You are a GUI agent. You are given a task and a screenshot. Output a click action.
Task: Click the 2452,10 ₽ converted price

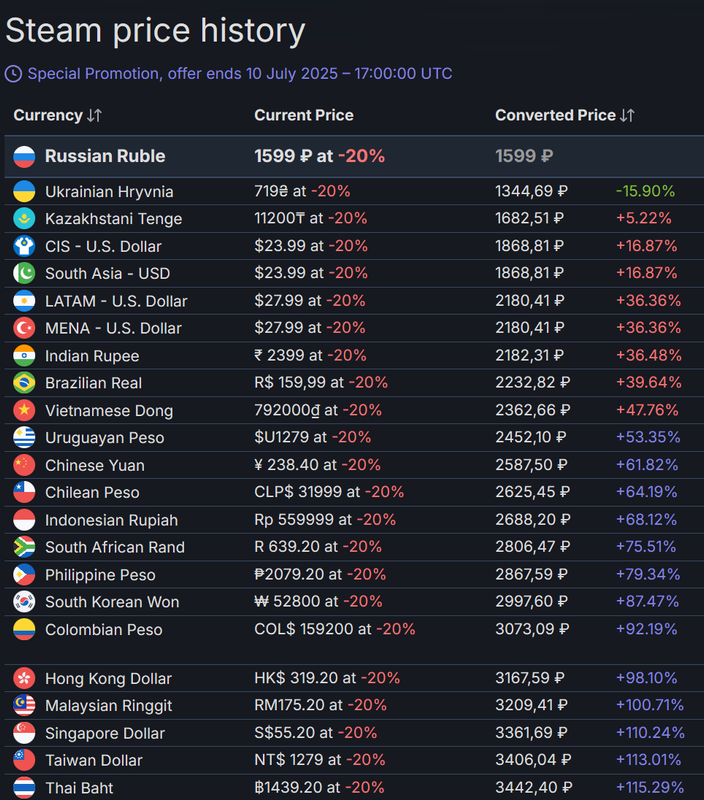point(531,437)
